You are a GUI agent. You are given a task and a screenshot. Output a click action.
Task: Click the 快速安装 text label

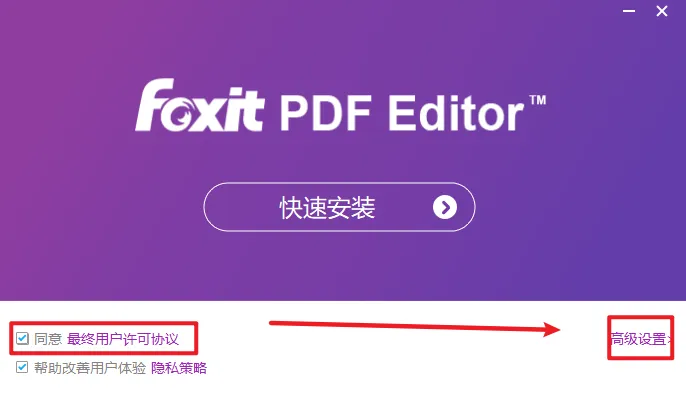click(x=328, y=208)
